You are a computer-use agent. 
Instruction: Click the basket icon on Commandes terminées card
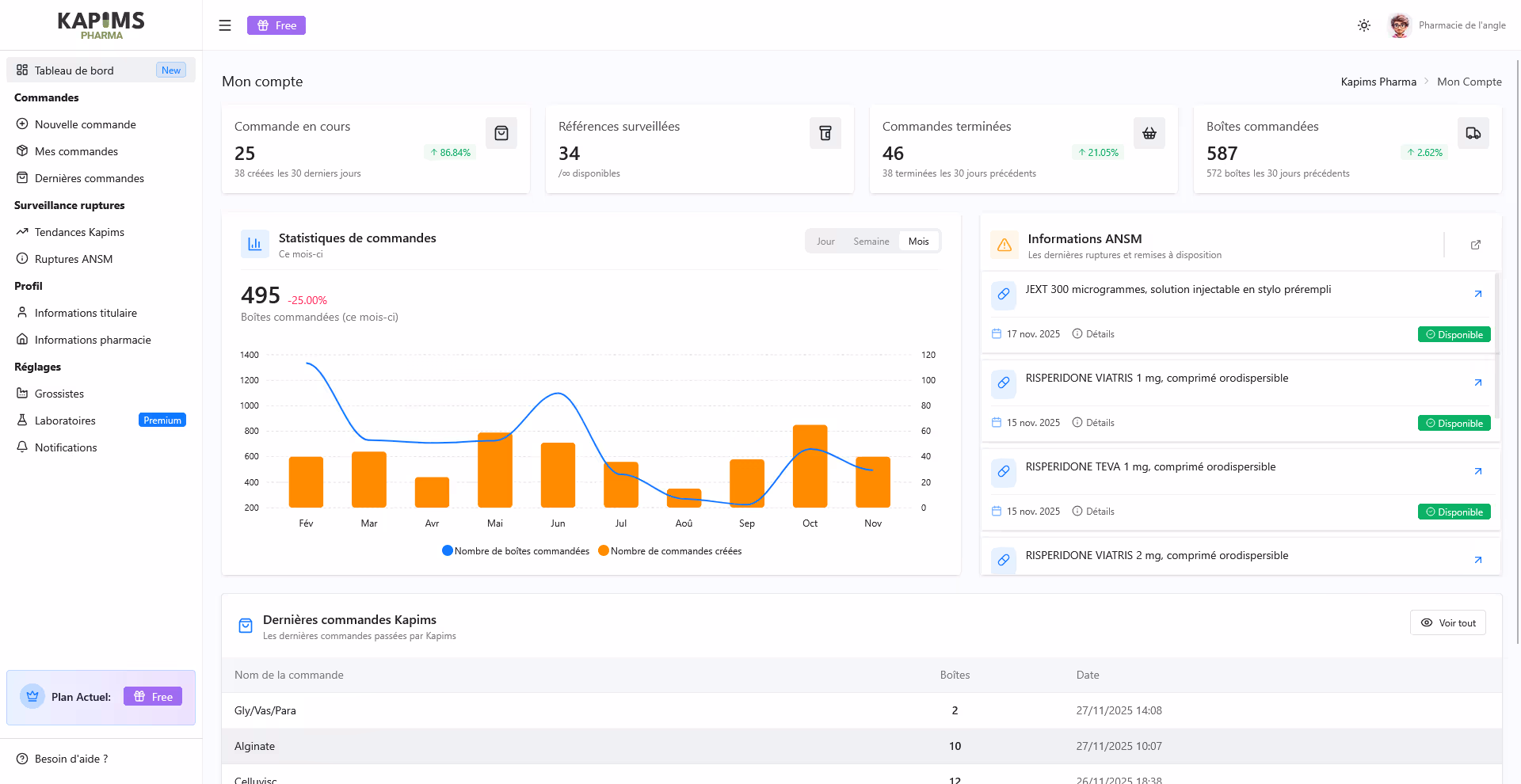(1149, 132)
